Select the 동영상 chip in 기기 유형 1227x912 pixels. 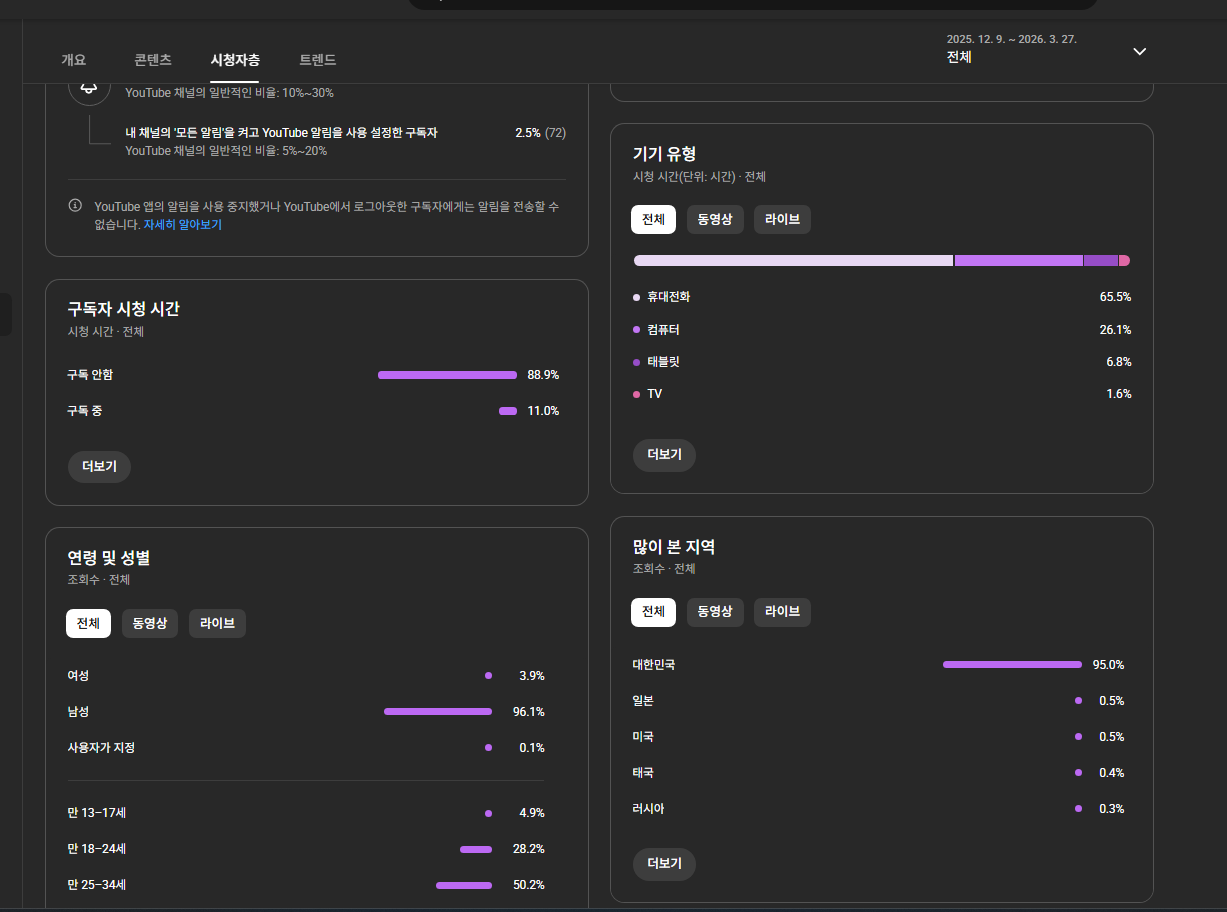click(x=715, y=219)
